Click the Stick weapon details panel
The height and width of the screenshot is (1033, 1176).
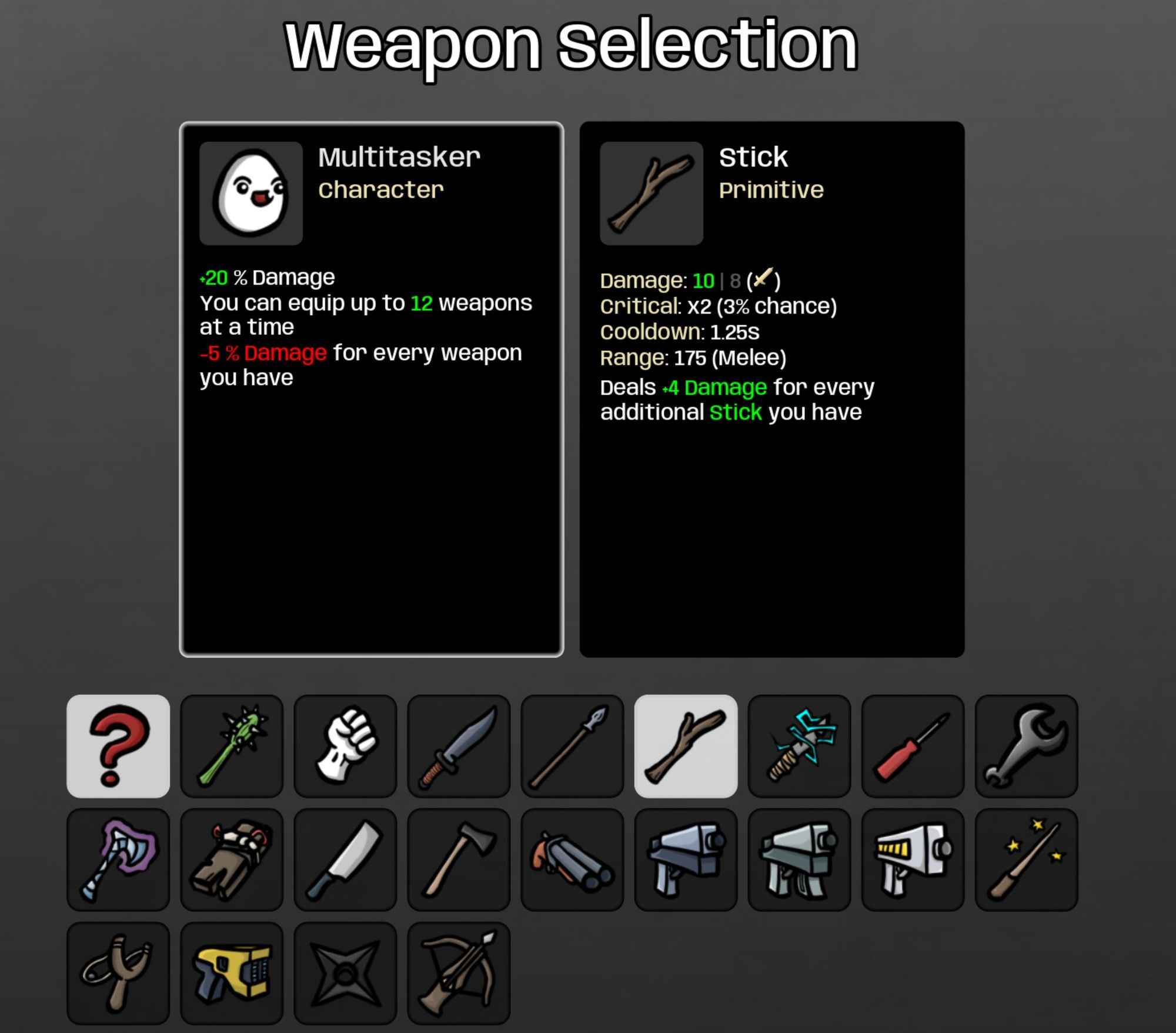click(771, 389)
